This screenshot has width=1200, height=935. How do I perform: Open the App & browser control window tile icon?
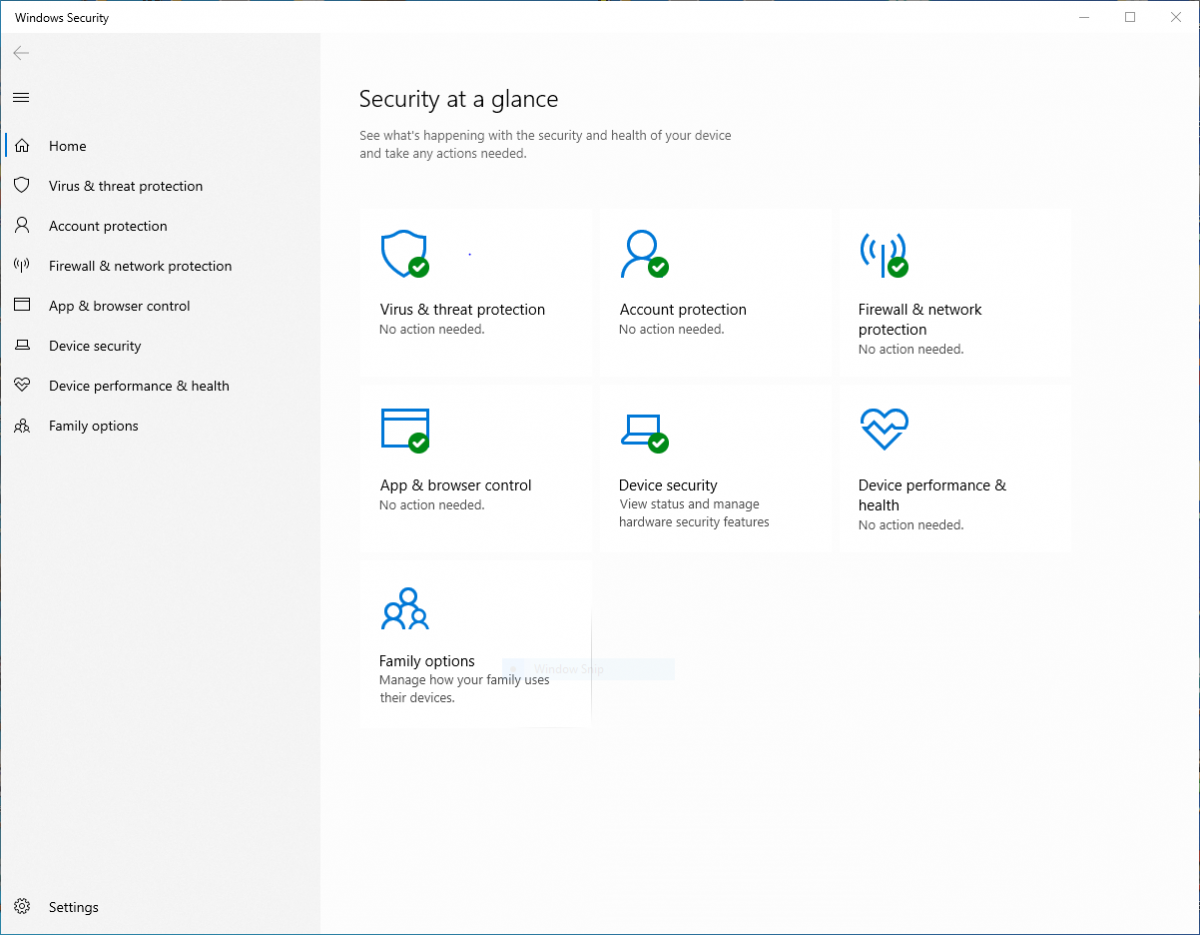(405, 430)
